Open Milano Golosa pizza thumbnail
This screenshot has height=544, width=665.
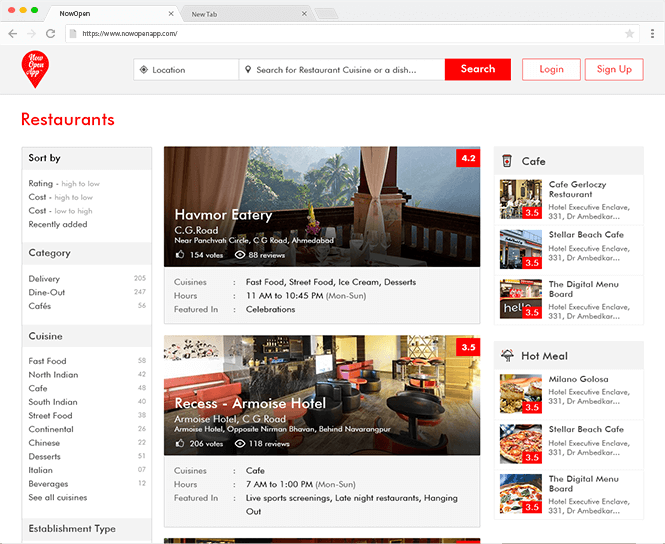(x=520, y=394)
